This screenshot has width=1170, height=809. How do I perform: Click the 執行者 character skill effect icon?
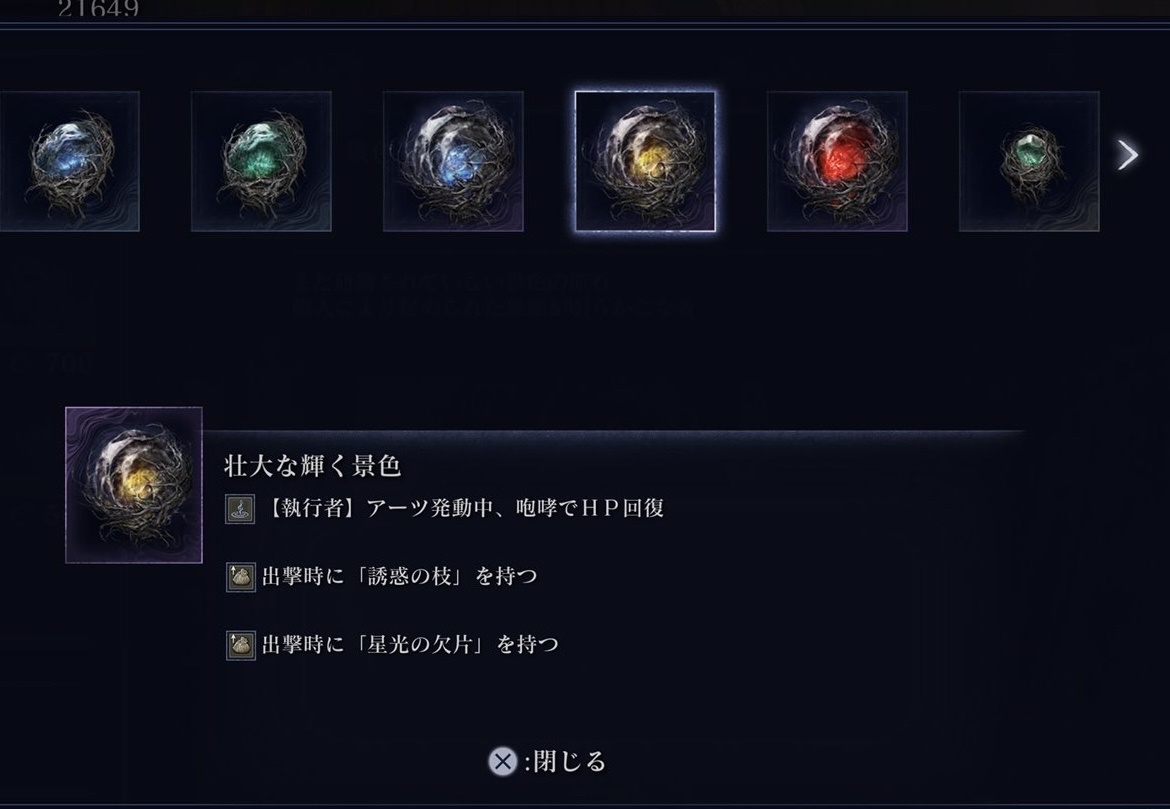(x=240, y=509)
